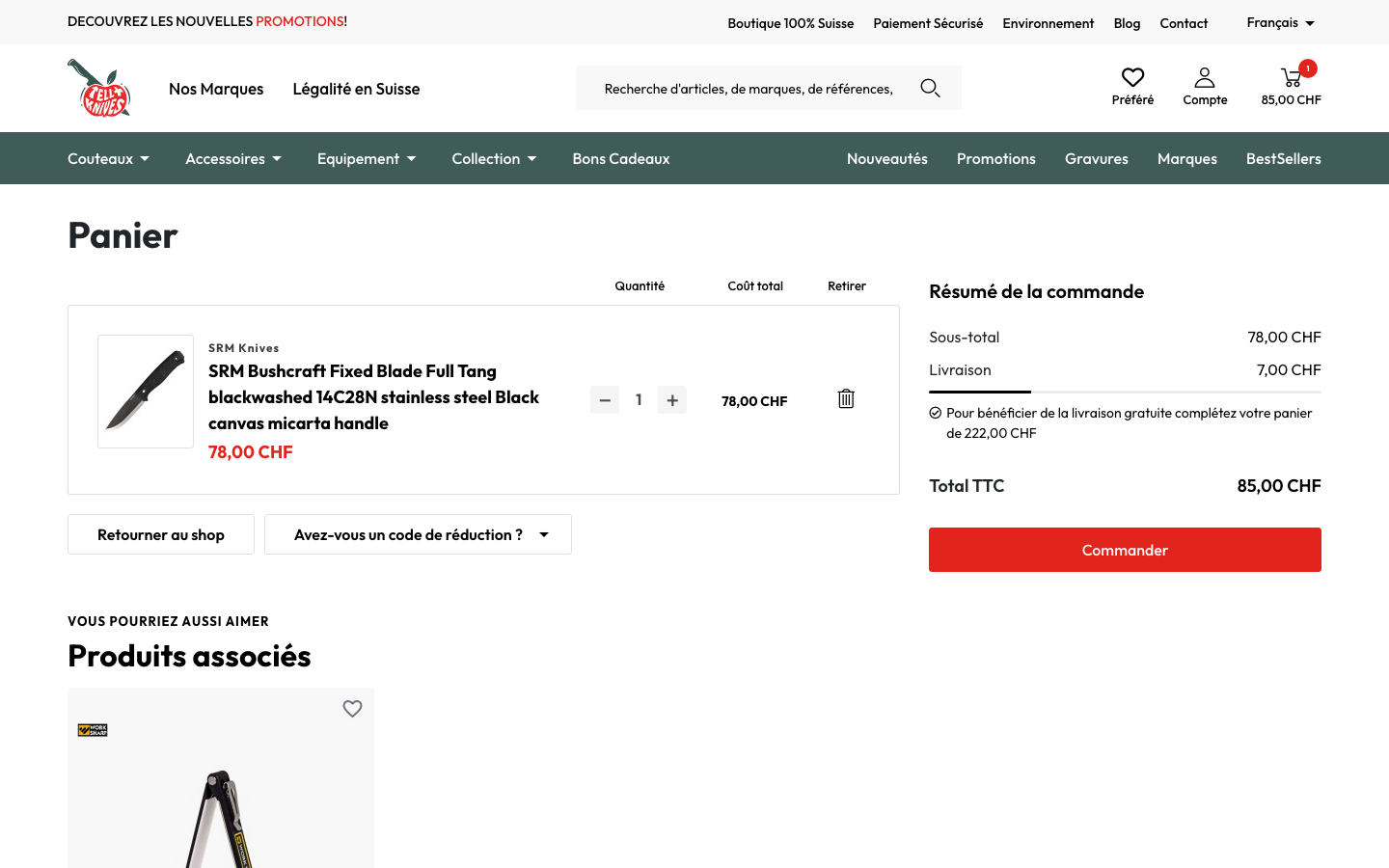Click Retourner au shop button

(x=161, y=534)
